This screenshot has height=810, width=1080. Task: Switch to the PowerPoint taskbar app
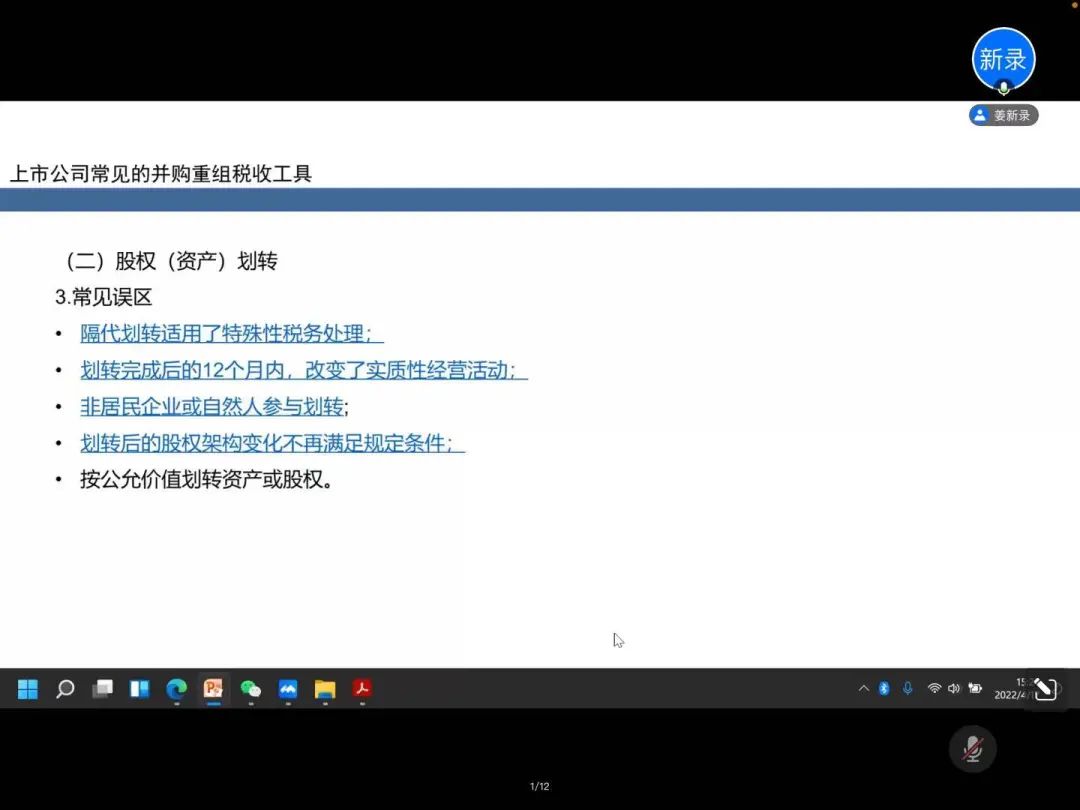coord(213,689)
